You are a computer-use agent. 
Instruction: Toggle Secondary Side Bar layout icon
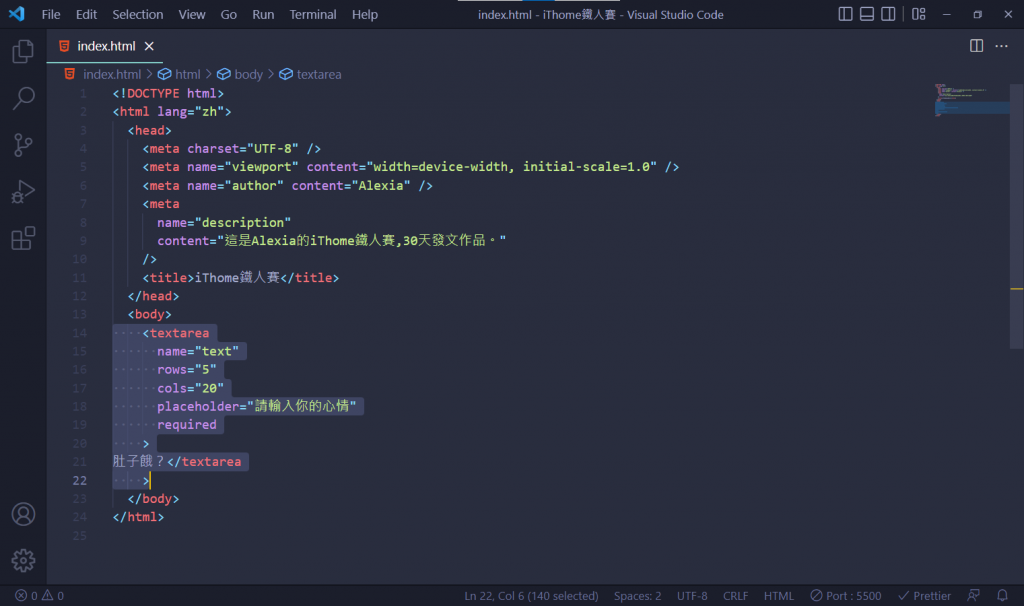tap(888, 14)
